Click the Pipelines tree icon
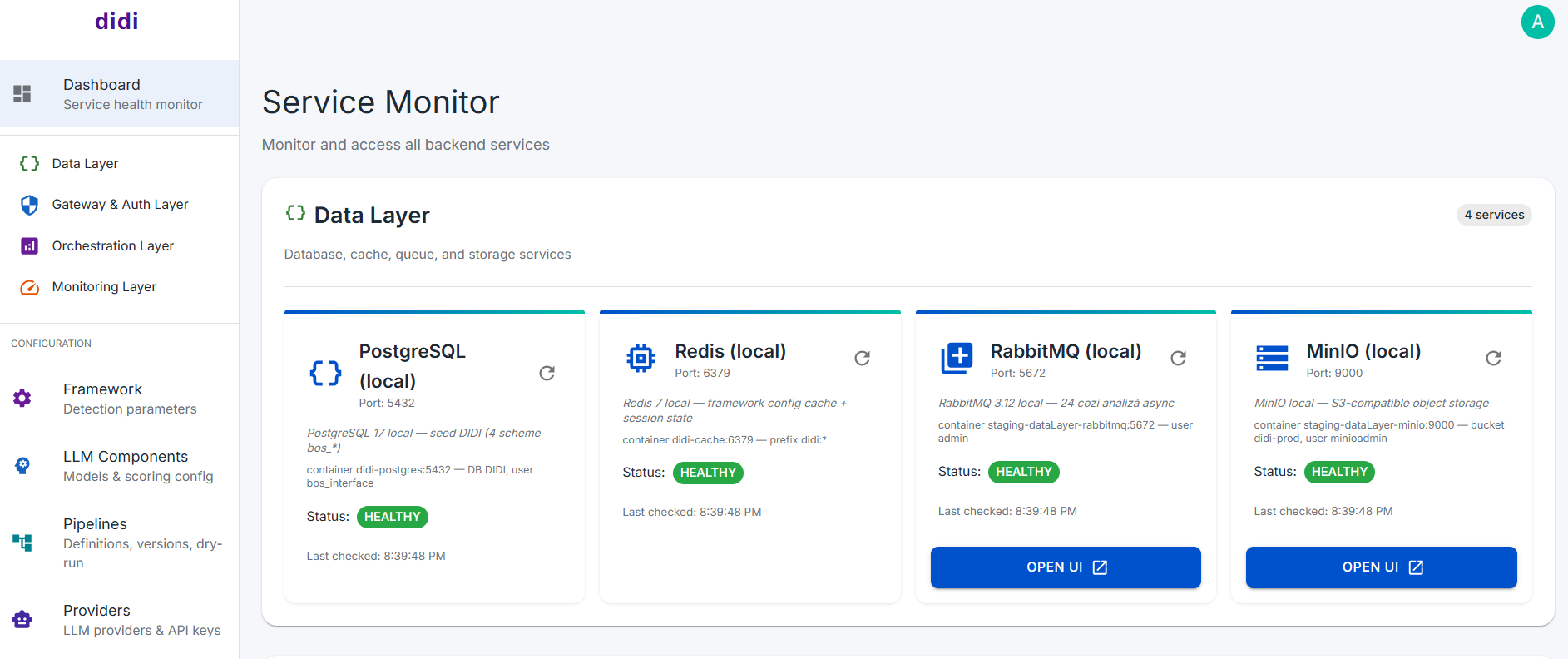 point(22,543)
